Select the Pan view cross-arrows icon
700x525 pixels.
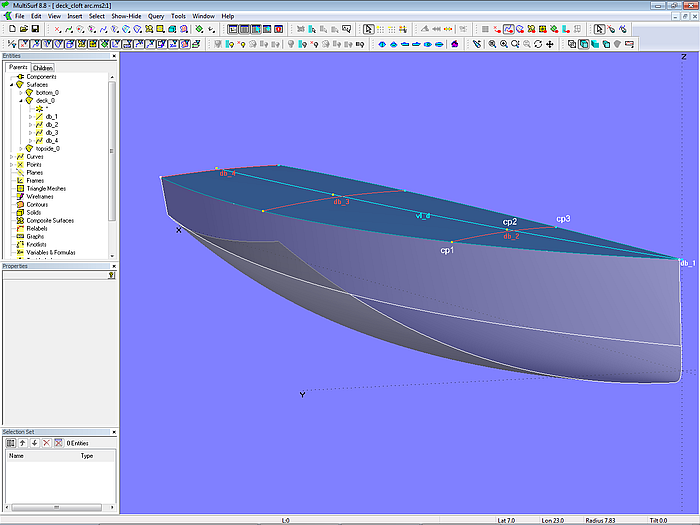(x=550, y=44)
